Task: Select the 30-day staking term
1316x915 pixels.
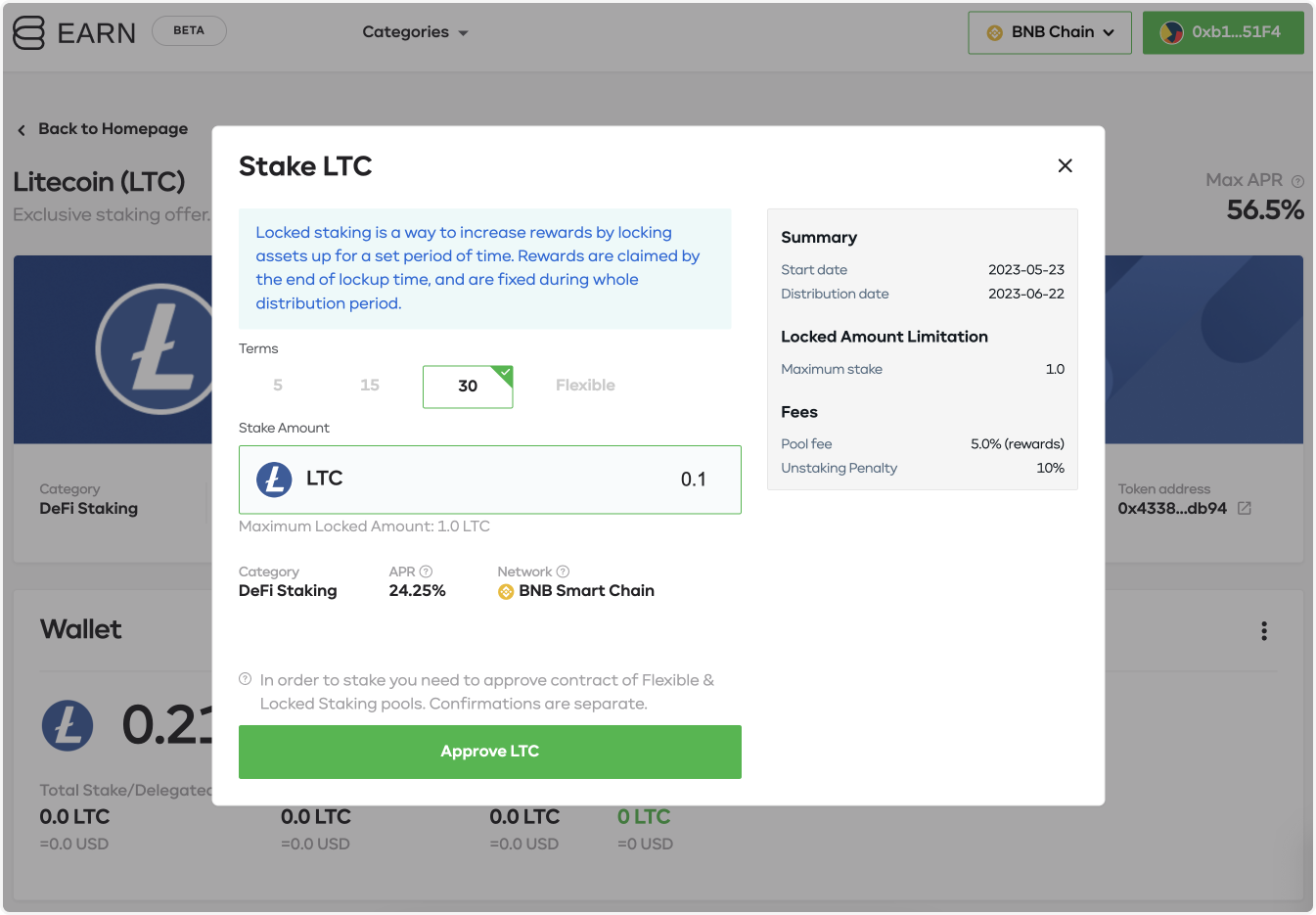Action: (468, 387)
